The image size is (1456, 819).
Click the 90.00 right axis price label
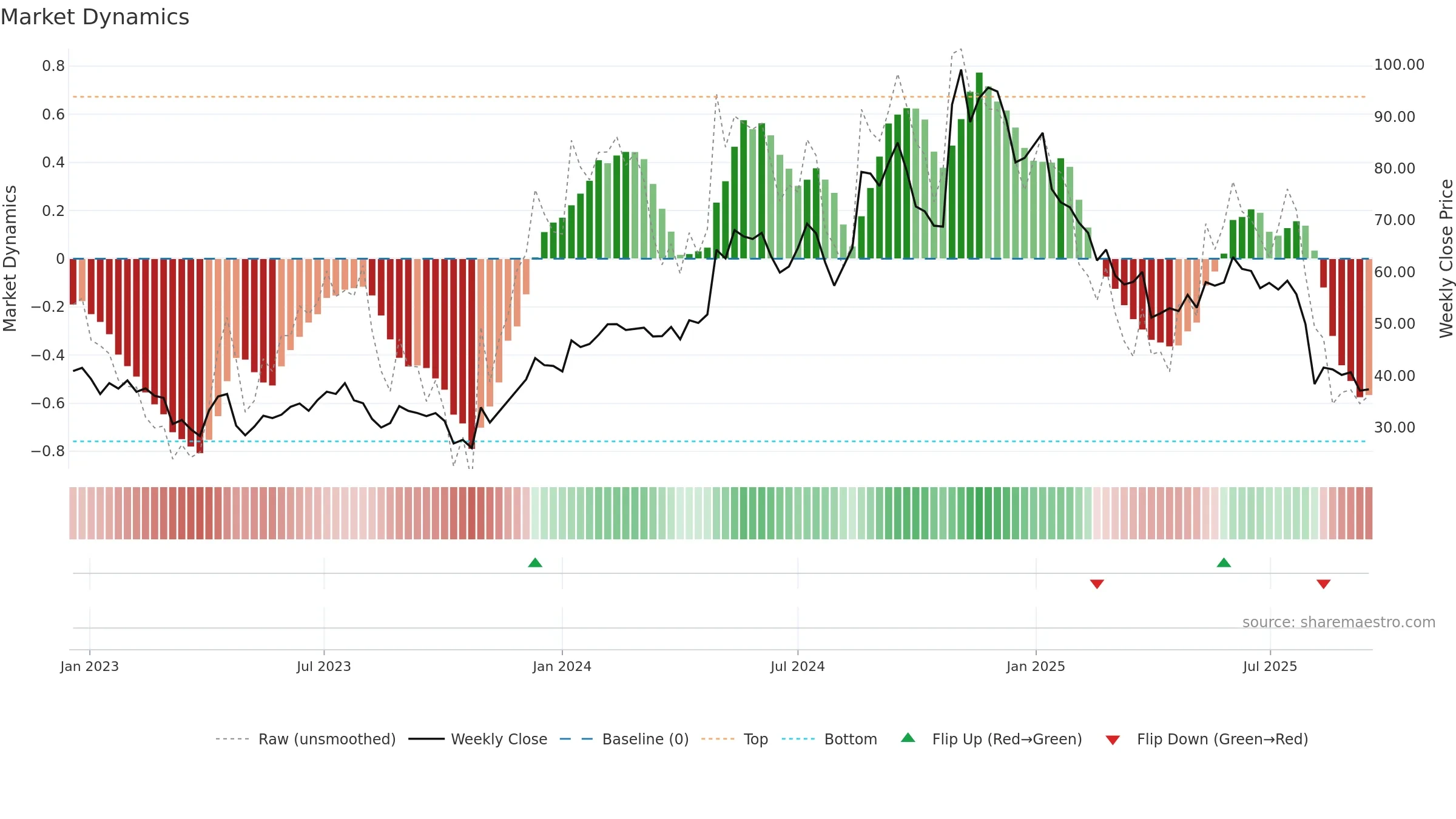click(x=1394, y=116)
